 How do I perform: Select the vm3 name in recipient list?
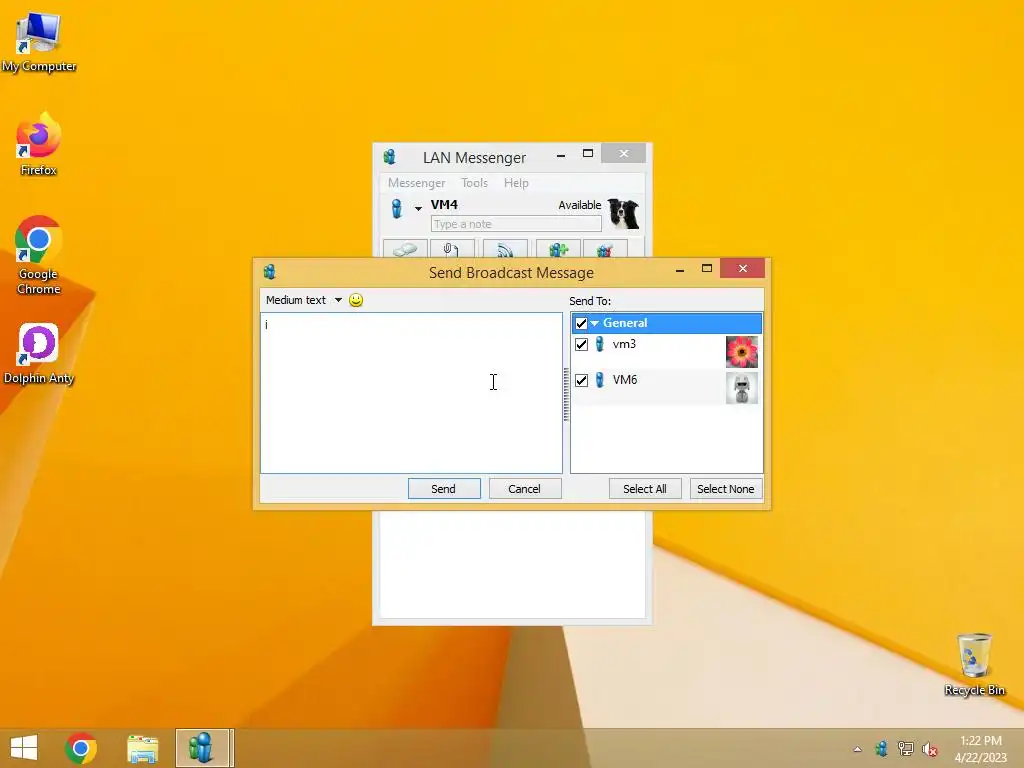pyautogui.click(x=624, y=344)
